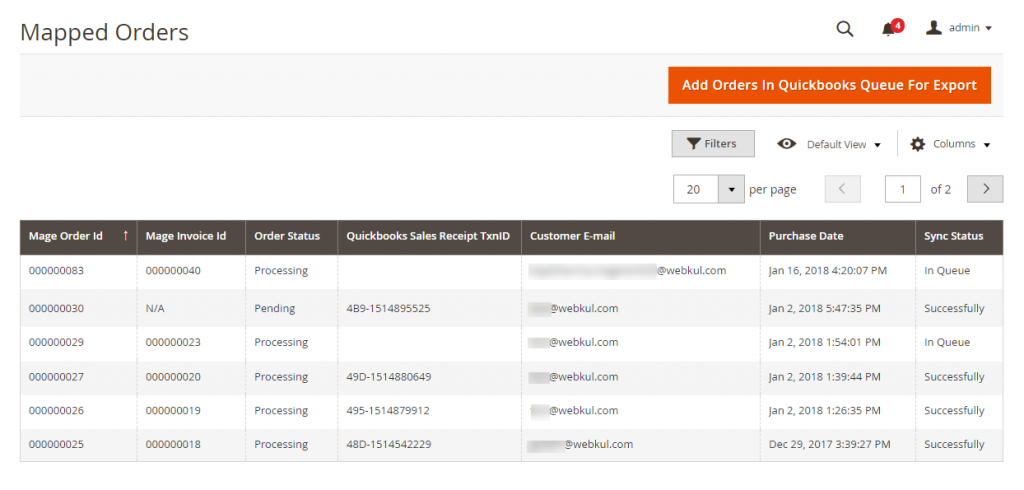Go to previous page arrow
Image resolution: width=1024 pixels, height=490 pixels.
[x=842, y=189]
